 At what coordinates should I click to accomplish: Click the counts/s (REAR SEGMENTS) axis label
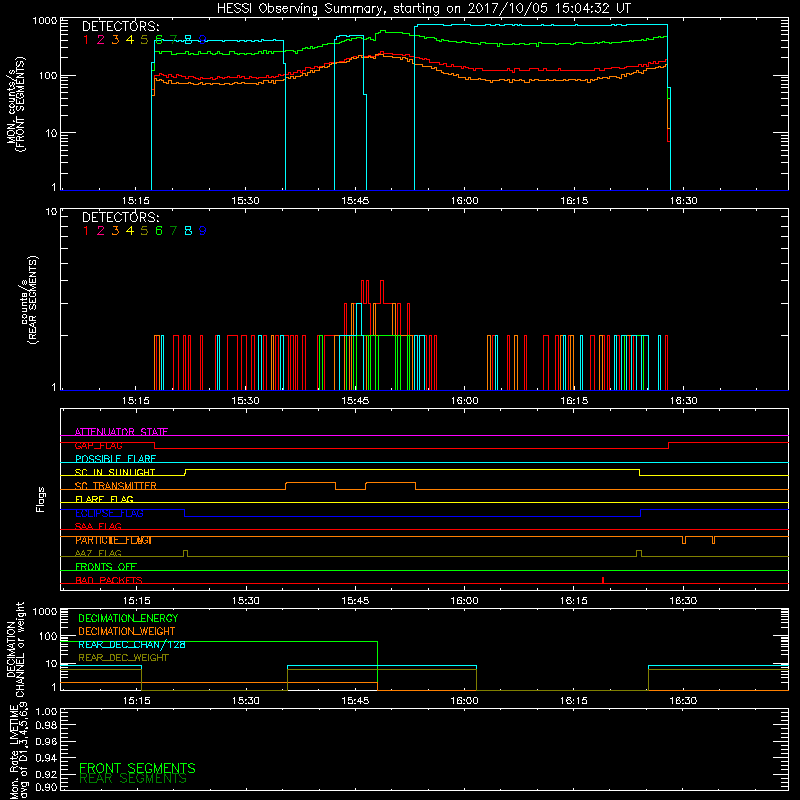click(29, 299)
